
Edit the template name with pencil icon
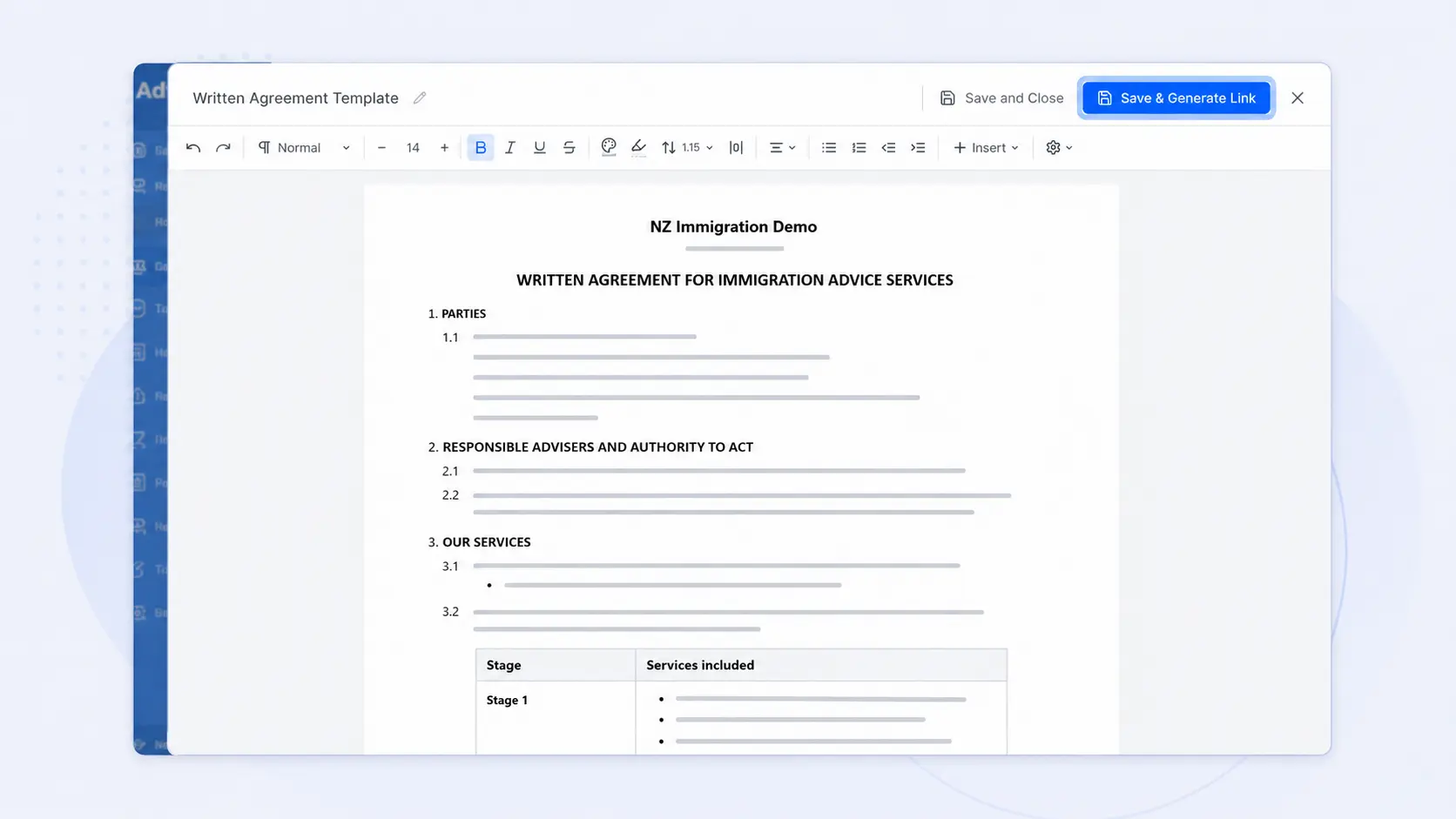tap(420, 98)
